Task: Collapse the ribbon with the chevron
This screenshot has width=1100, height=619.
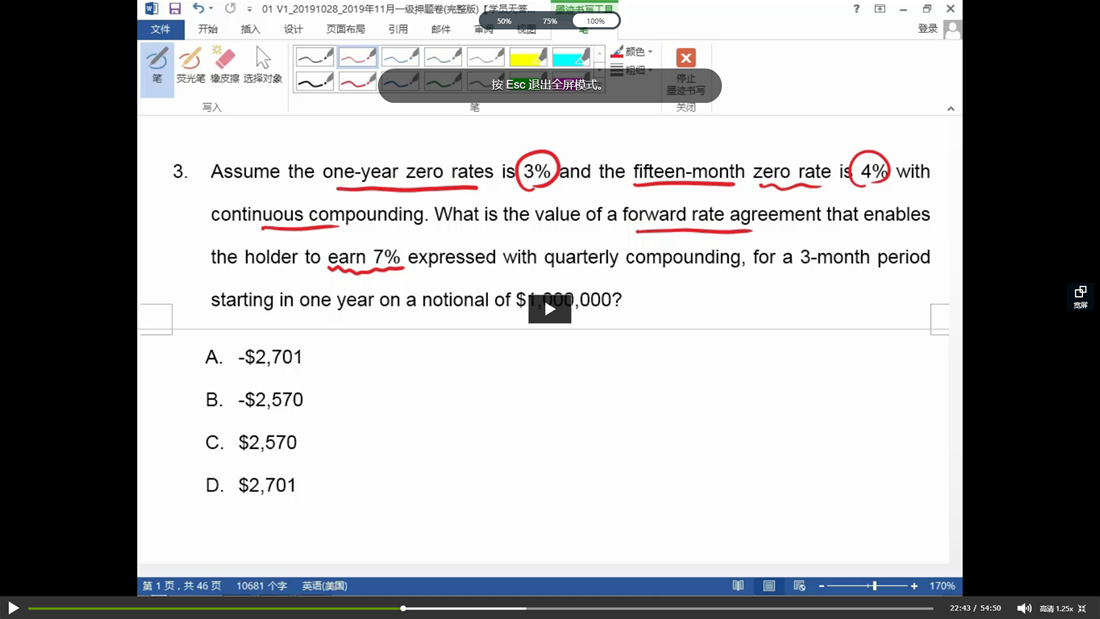Action: [x=951, y=108]
